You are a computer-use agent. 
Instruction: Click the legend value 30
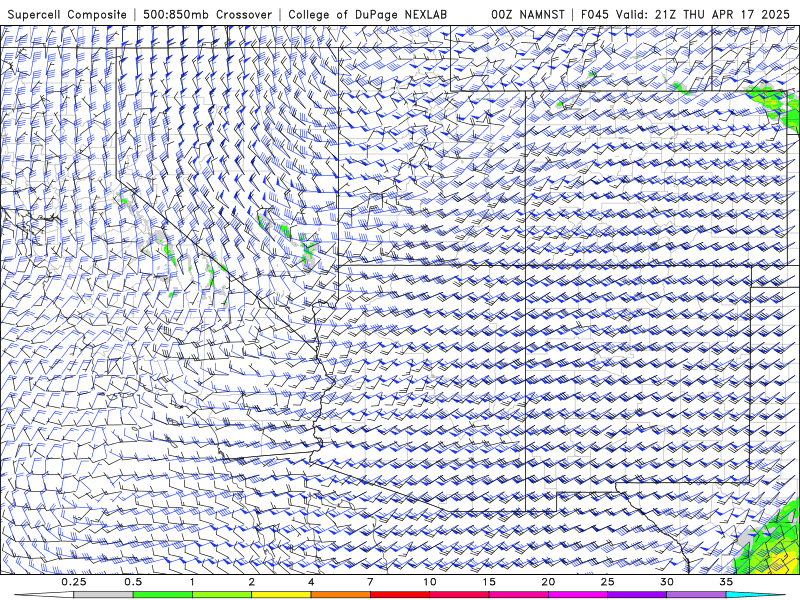coord(666,582)
